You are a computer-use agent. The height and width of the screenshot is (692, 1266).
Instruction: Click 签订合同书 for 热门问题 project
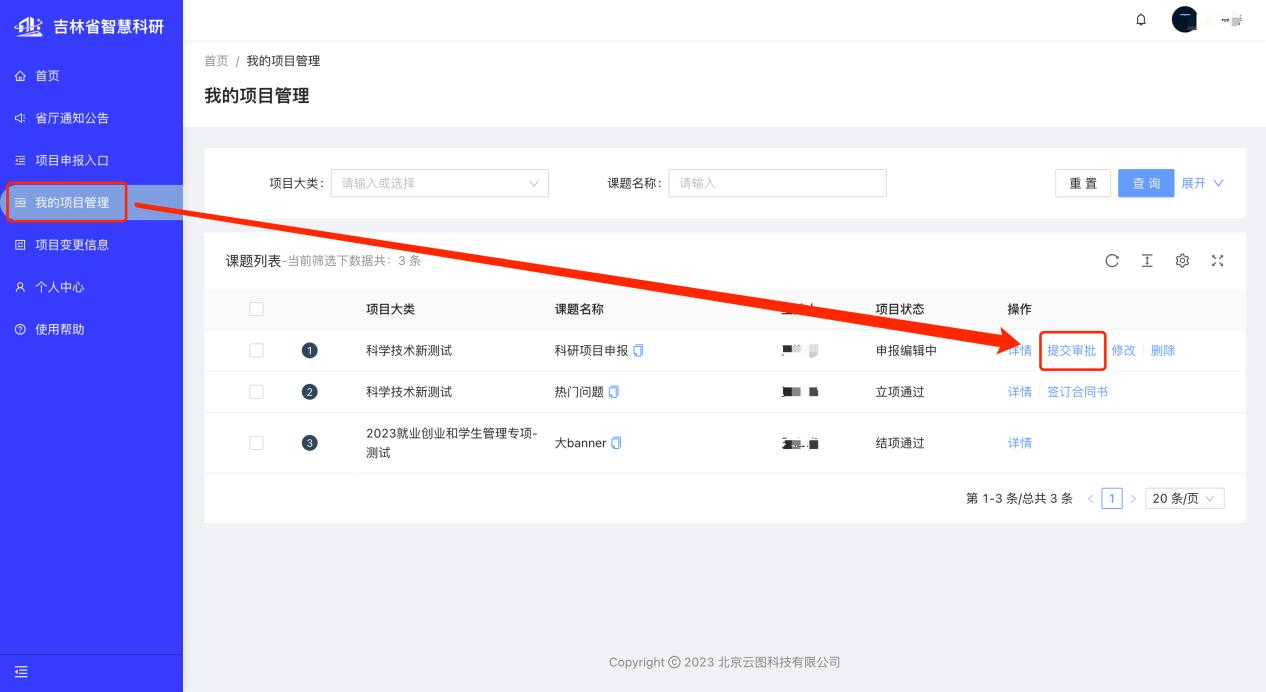pyautogui.click(x=1077, y=392)
